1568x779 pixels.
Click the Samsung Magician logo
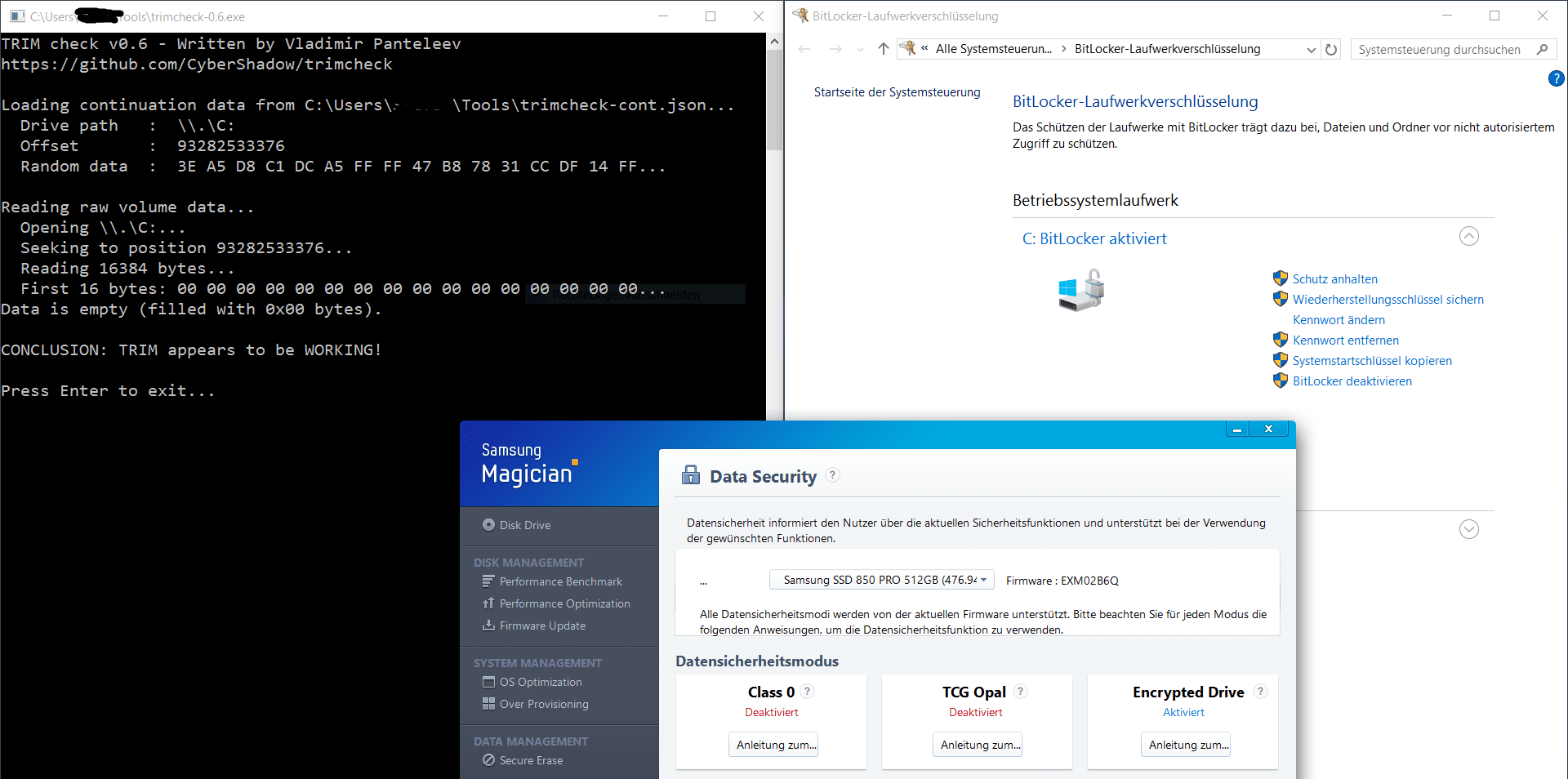(529, 464)
